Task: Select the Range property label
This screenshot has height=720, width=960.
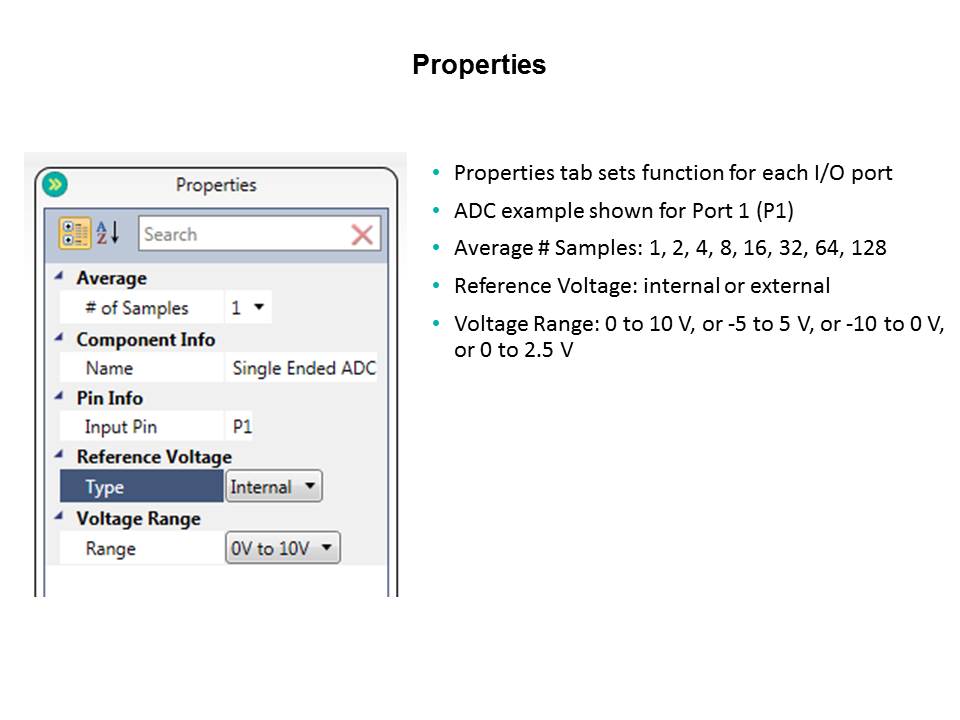Action: coord(110,549)
